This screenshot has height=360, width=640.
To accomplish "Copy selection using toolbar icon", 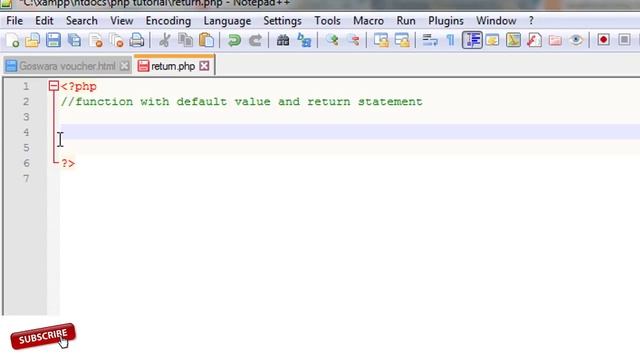I will [x=185, y=40].
